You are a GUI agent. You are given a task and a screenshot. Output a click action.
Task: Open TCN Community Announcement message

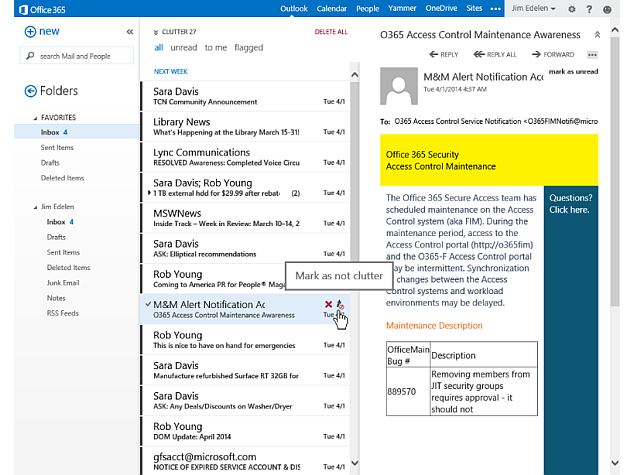(245, 96)
